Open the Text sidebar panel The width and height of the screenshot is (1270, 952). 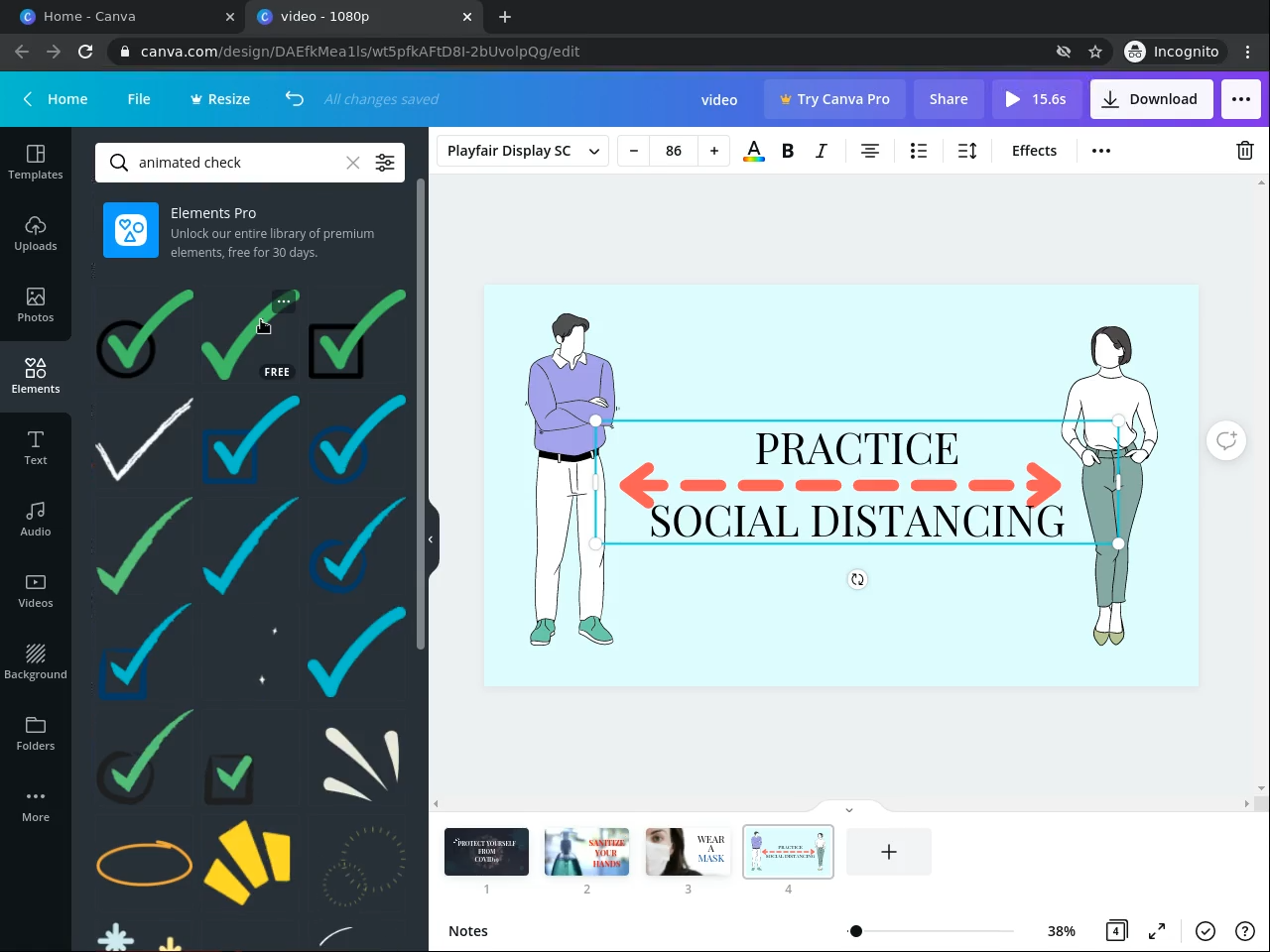[36, 447]
